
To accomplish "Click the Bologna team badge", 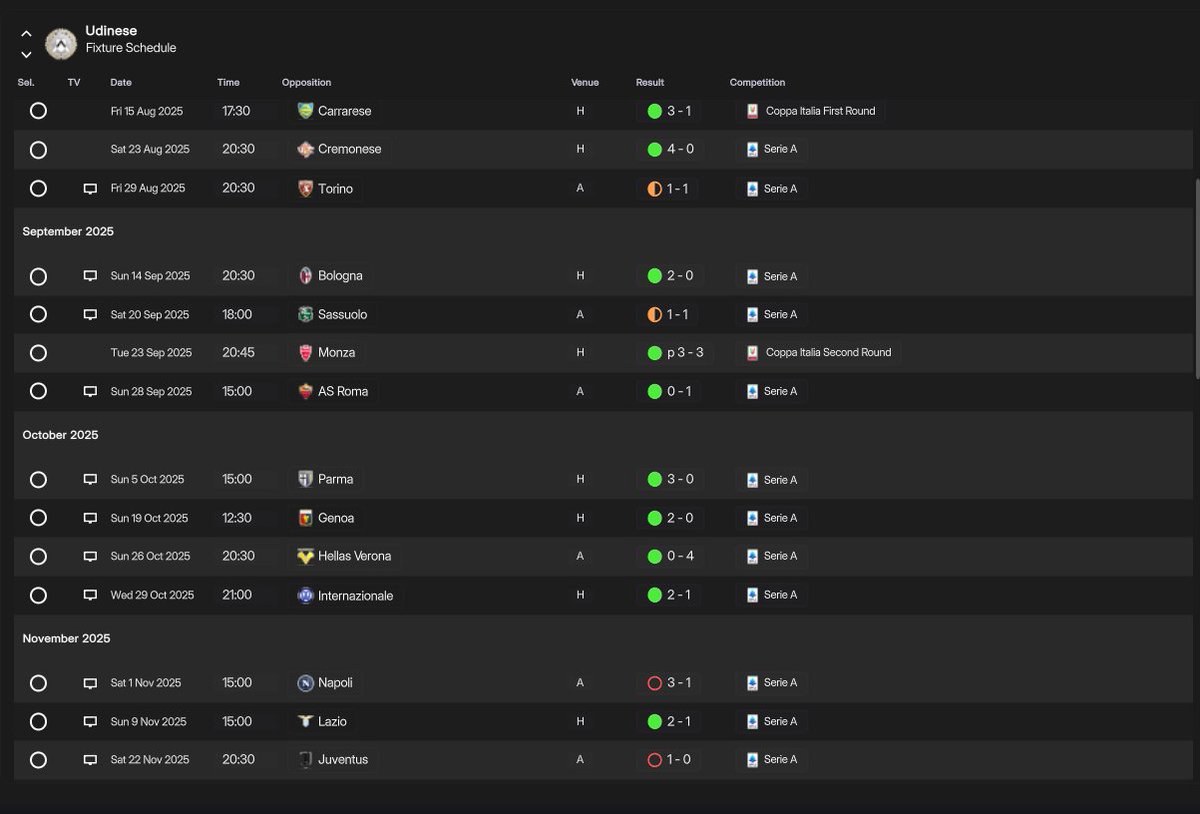I will click(x=306, y=276).
